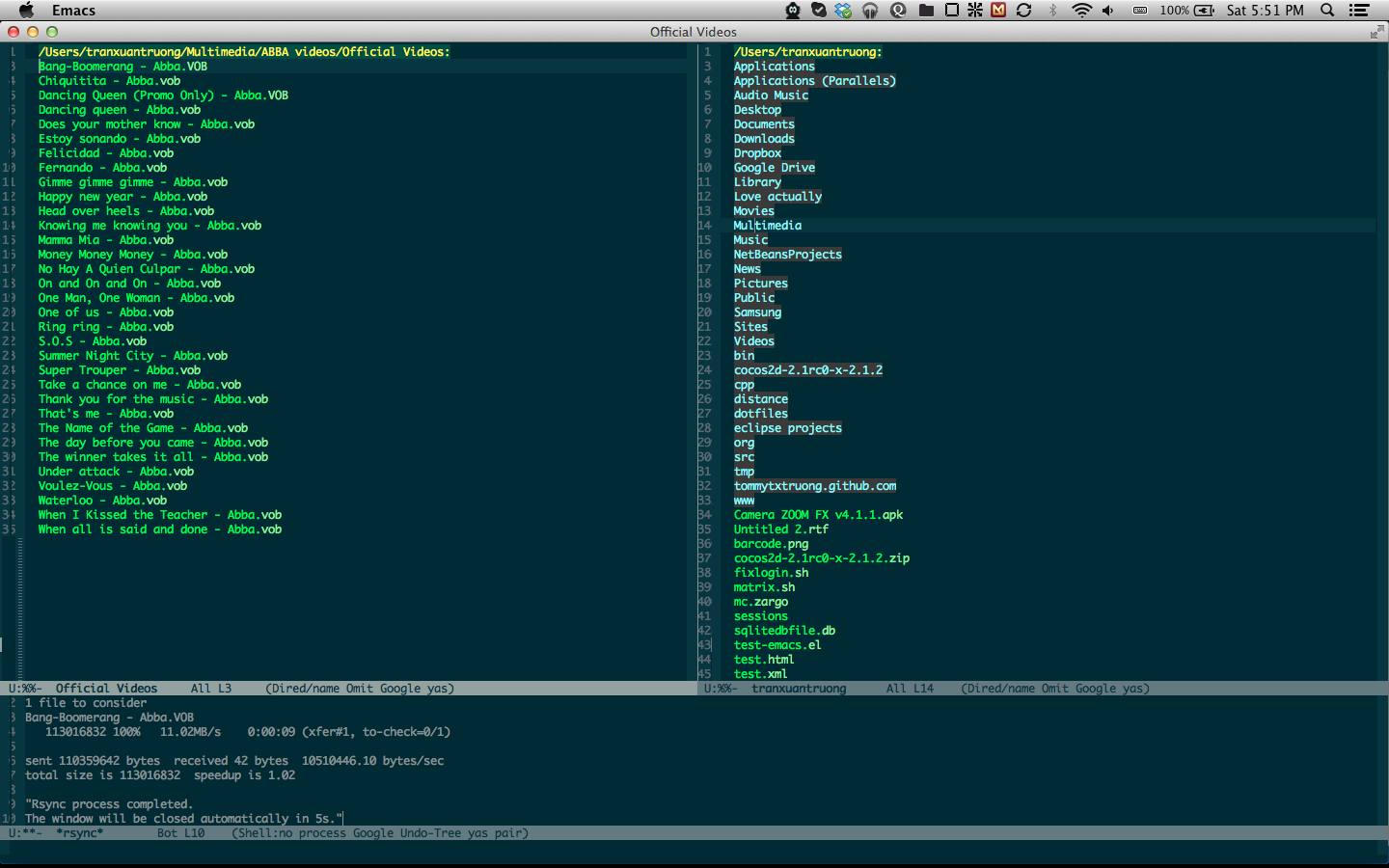This screenshot has width=1389, height=868.
Task: Open the Downloads directory entry
Action: tap(764, 139)
